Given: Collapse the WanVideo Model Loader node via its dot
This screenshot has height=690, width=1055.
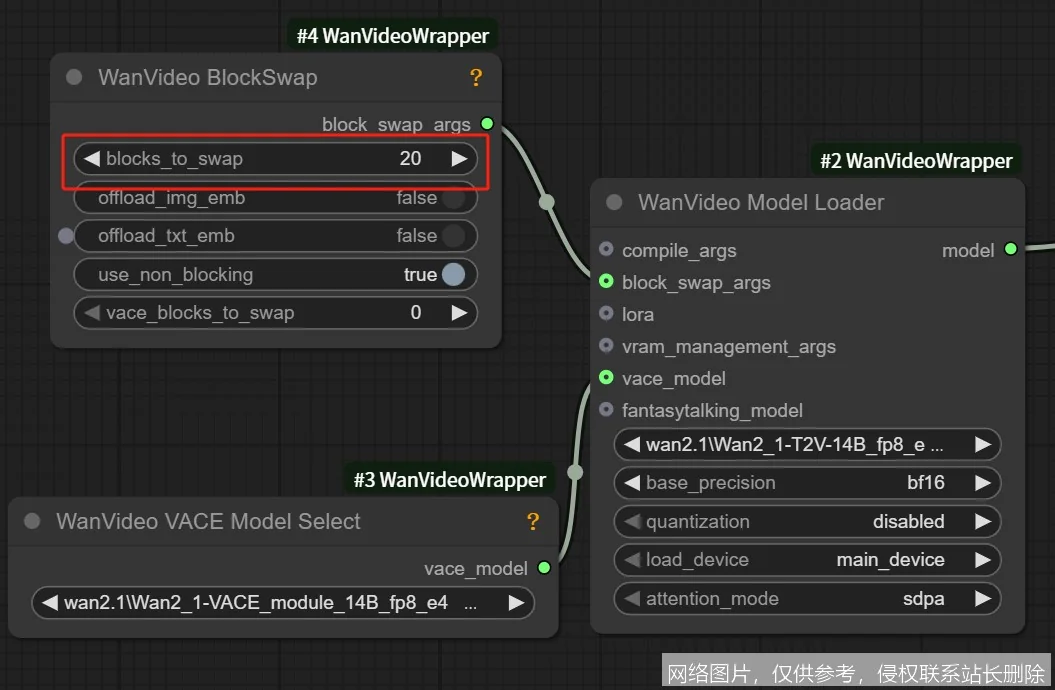Looking at the screenshot, I should [614, 203].
